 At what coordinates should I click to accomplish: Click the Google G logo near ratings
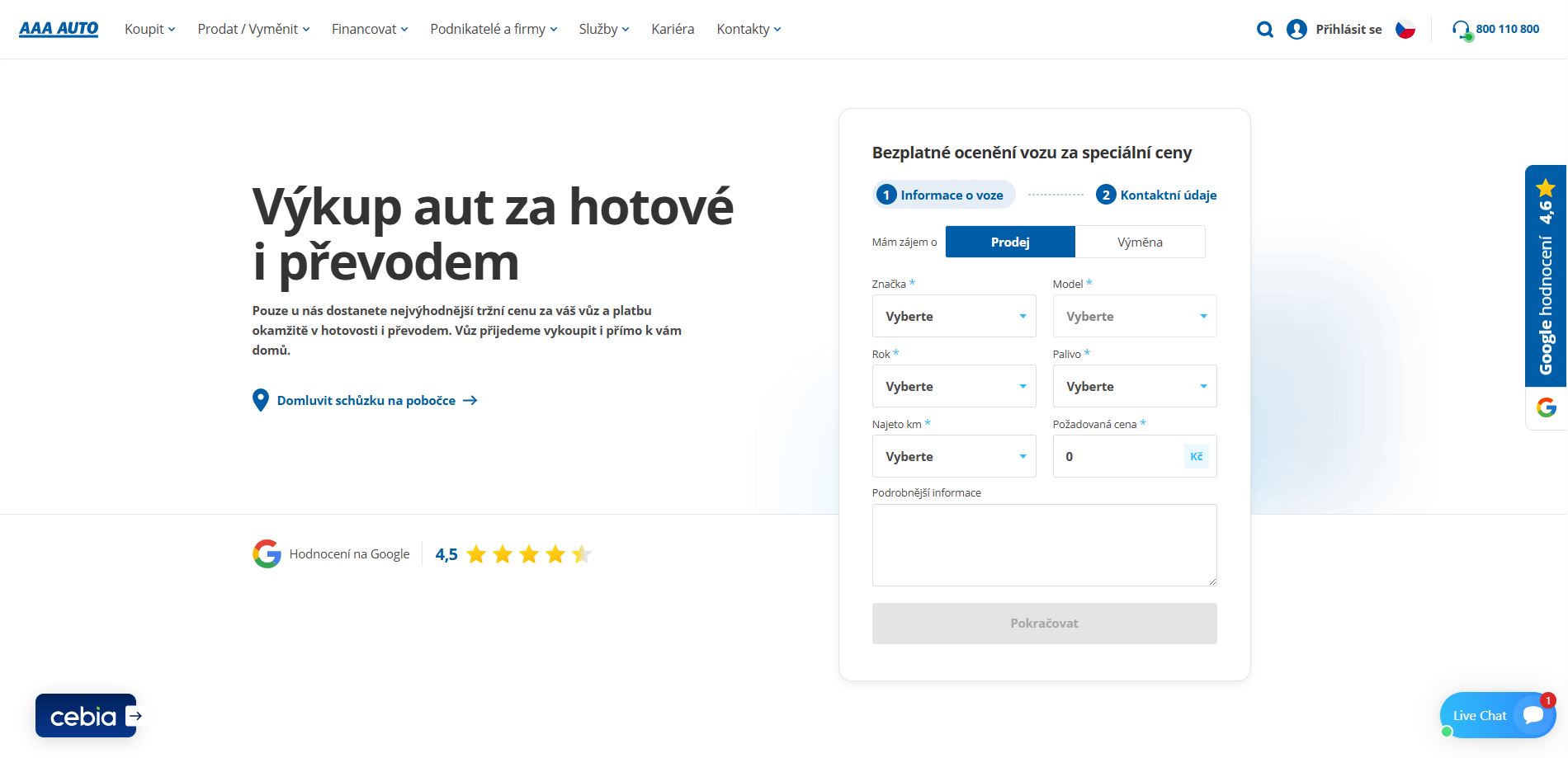(x=267, y=553)
